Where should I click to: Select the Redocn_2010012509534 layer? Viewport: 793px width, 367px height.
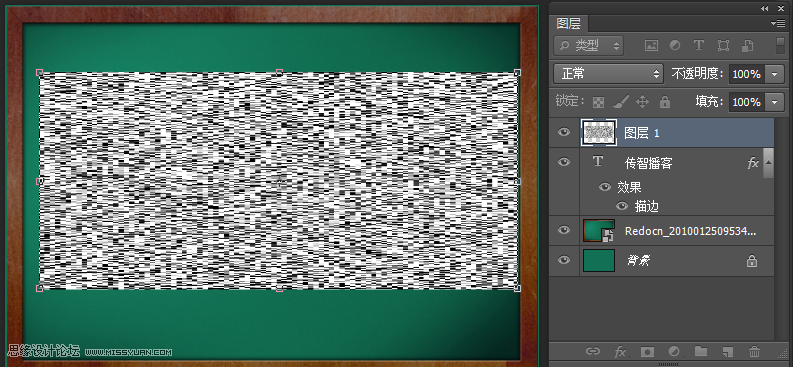662,231
